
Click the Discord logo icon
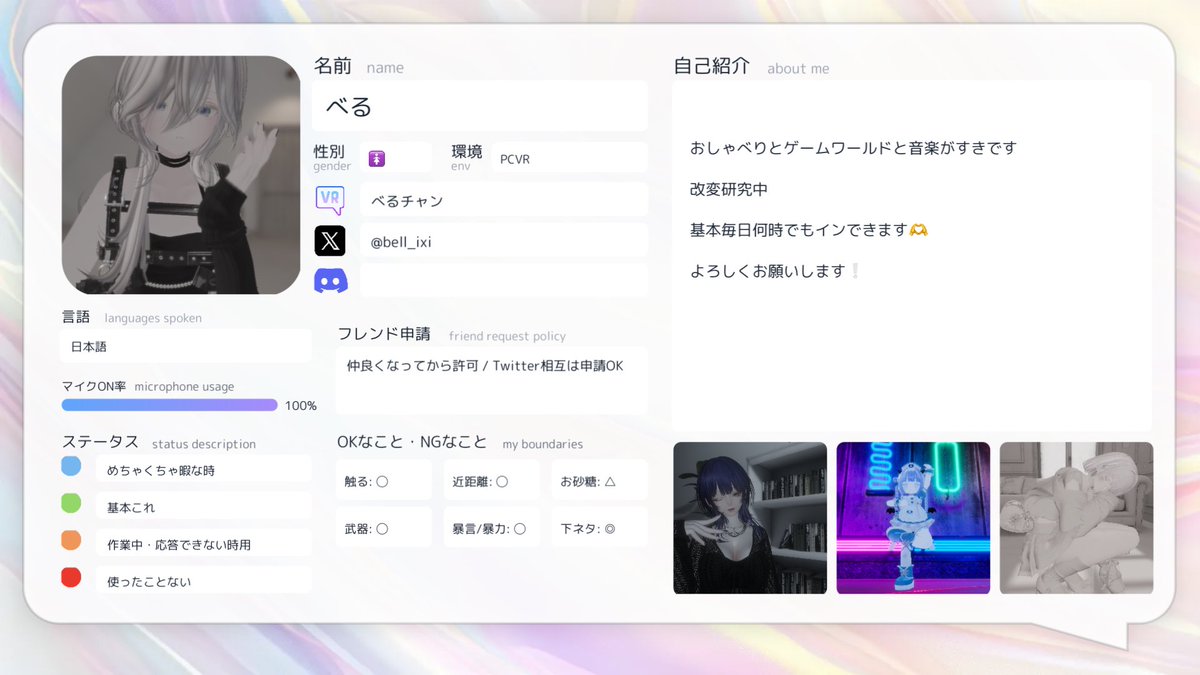(x=330, y=281)
